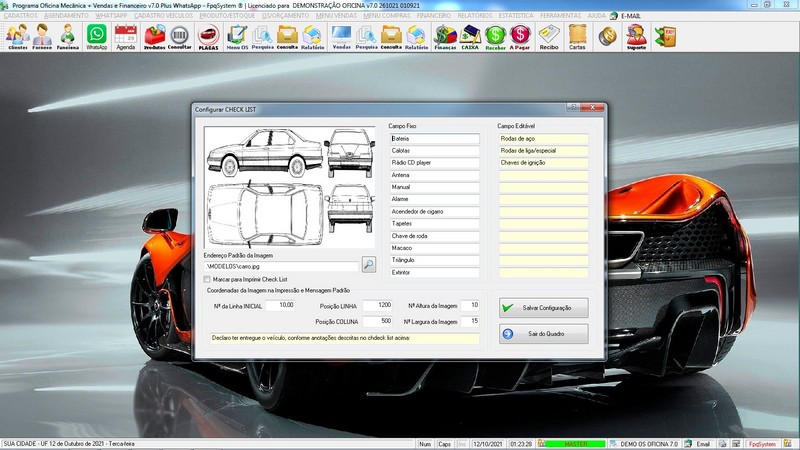The image size is (800, 450).
Task: Select the Bateria fixed field
Action: (435, 139)
